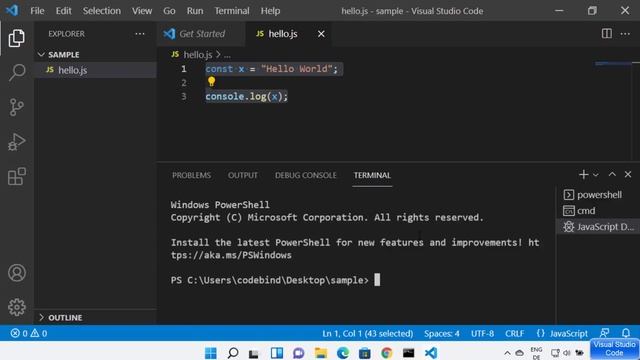Create a new terminal with plus icon
The height and width of the screenshot is (360, 640).
point(583,175)
